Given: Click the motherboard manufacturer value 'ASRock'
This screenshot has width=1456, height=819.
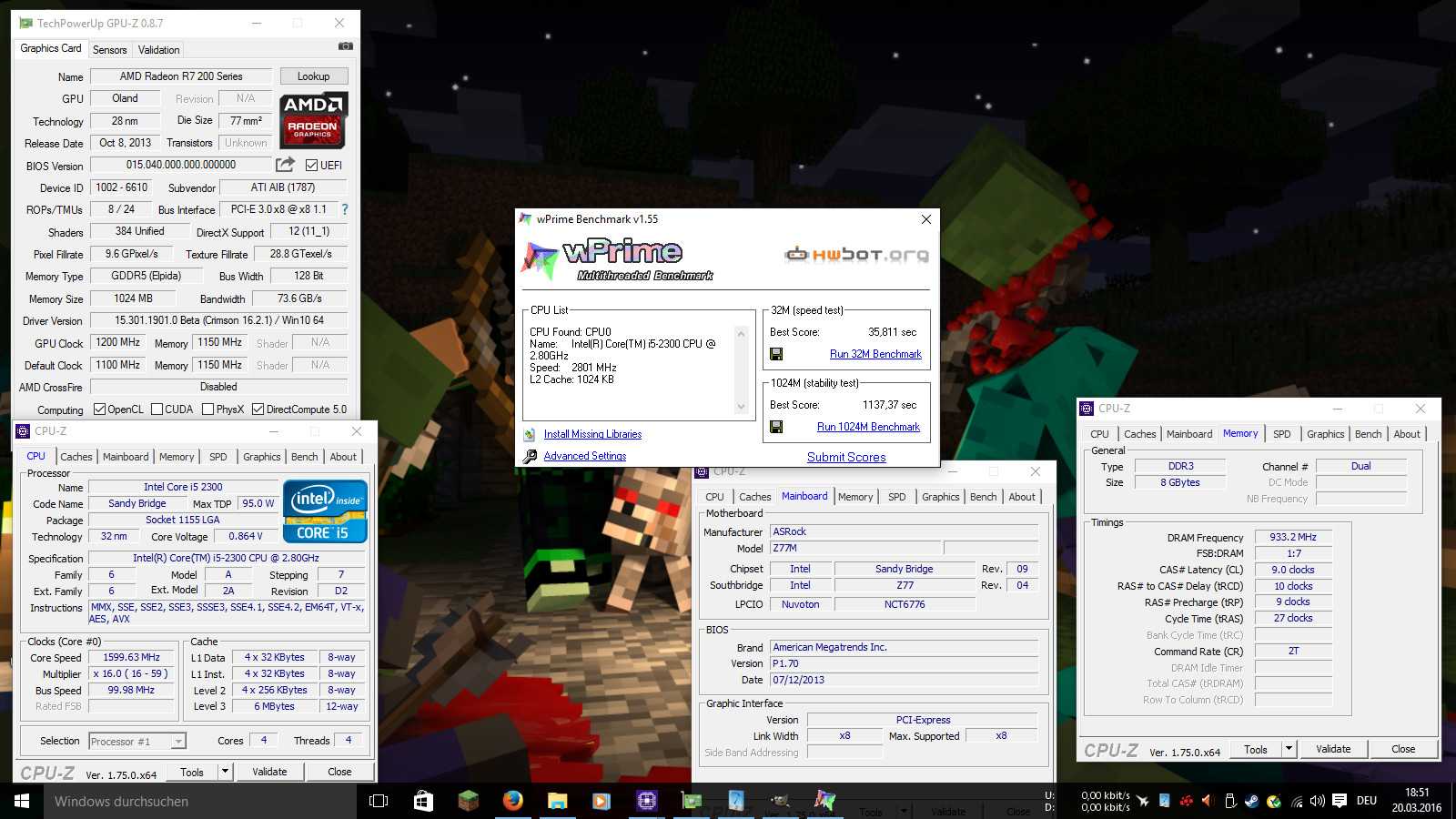Looking at the screenshot, I should coord(905,531).
